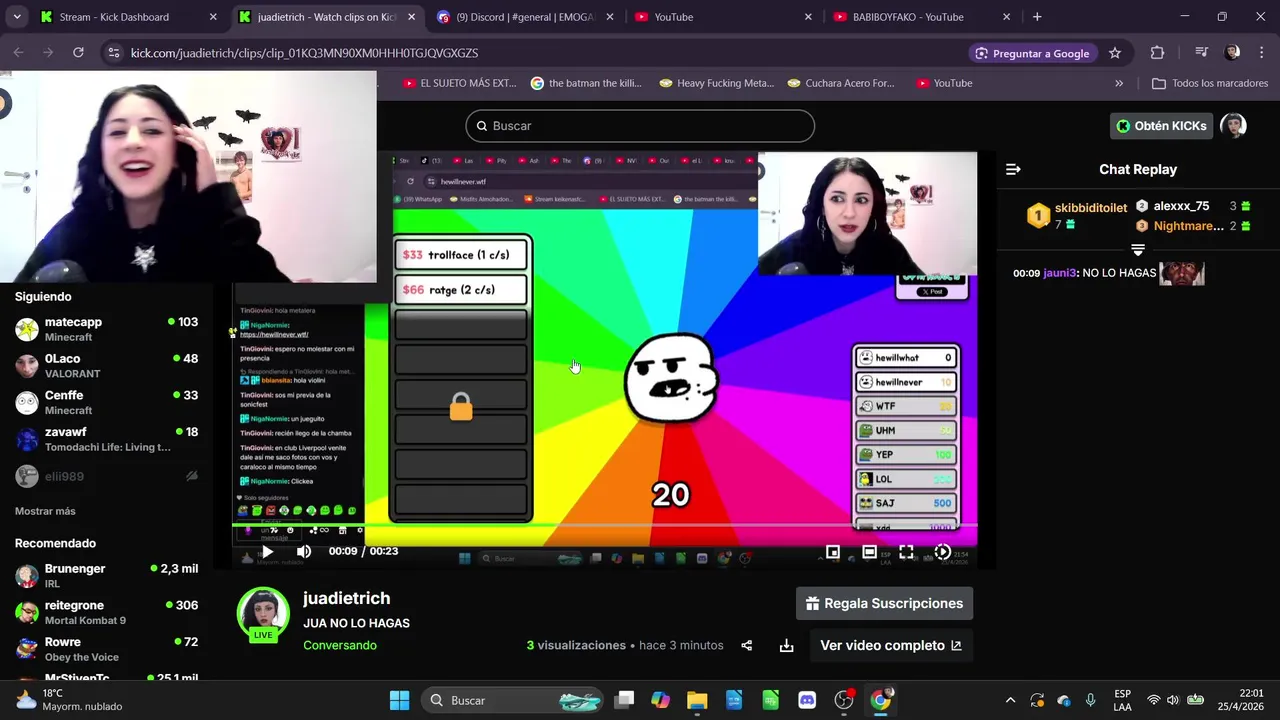Expand the chat leaderboard chevron
Screen dimensions: 1280x720
pyautogui.click(x=1138, y=249)
